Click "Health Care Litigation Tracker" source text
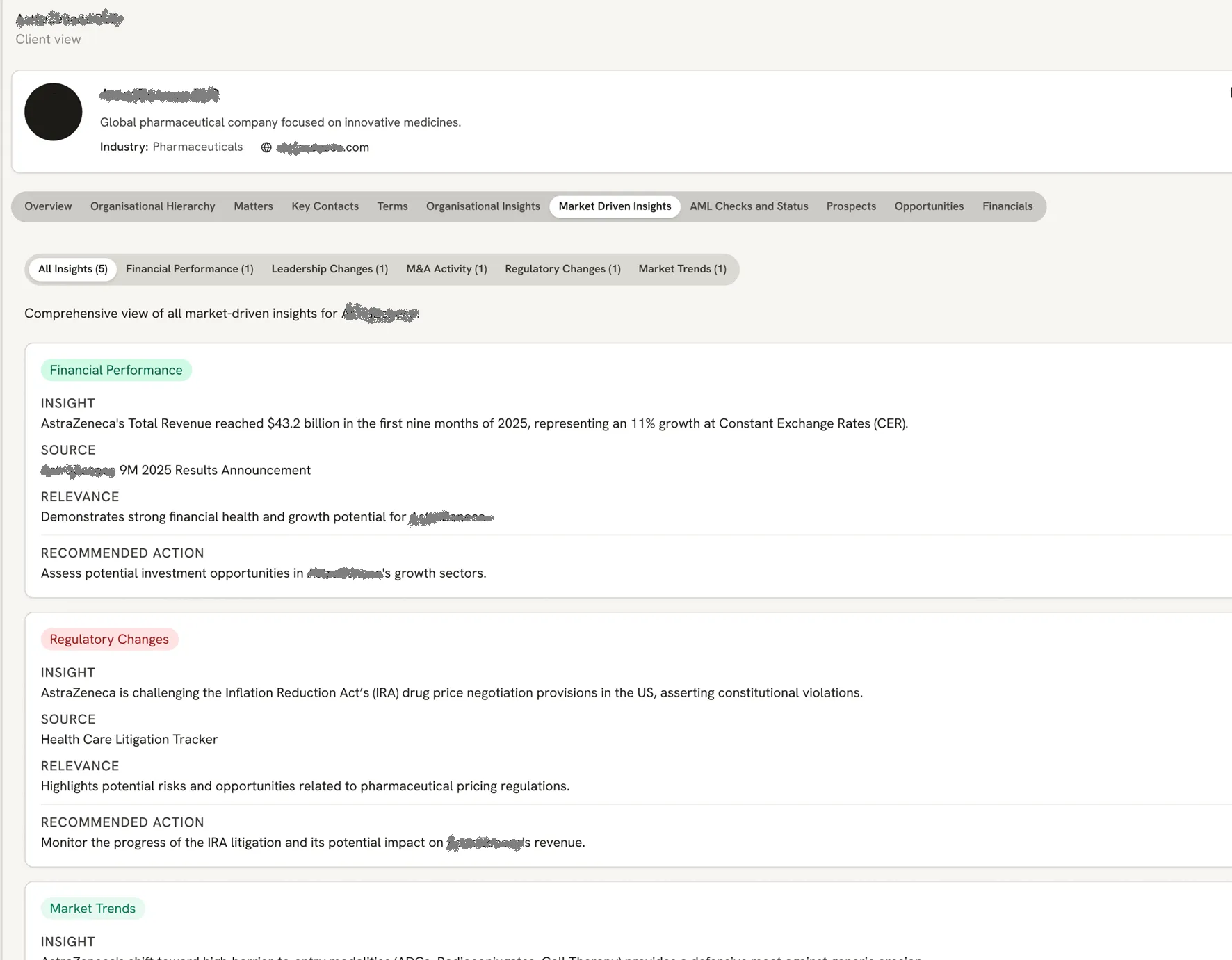This screenshot has height=960, width=1232. (129, 739)
